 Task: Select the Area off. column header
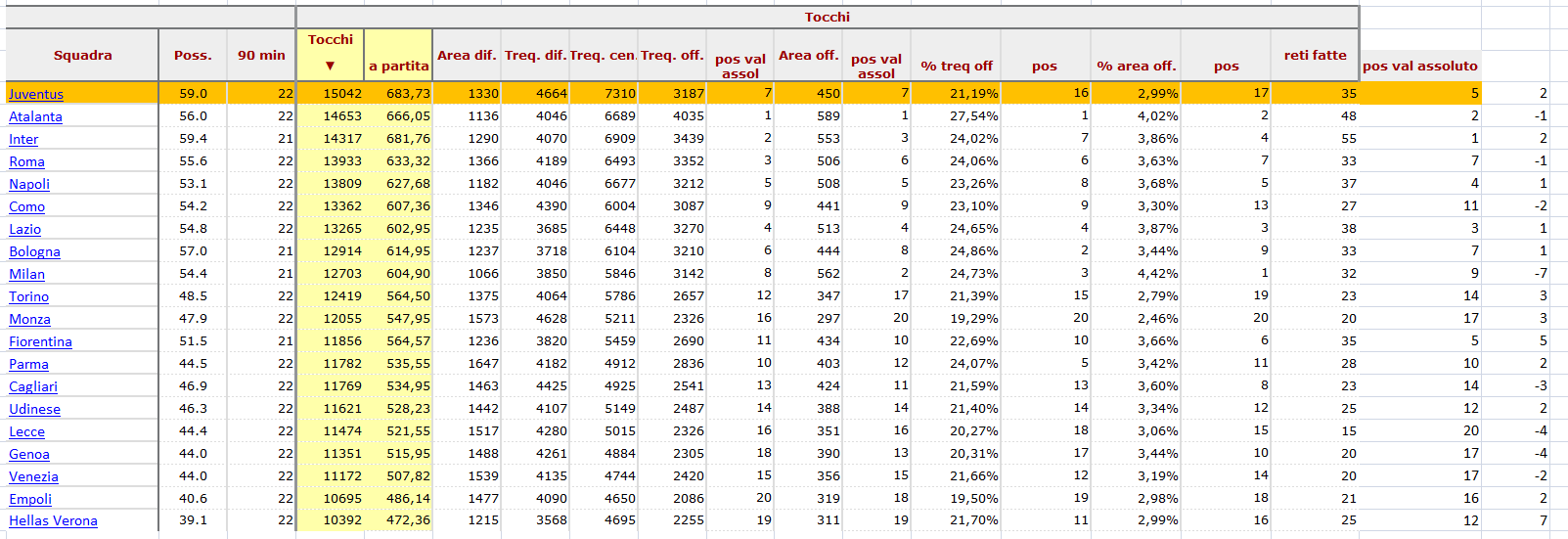click(x=808, y=55)
